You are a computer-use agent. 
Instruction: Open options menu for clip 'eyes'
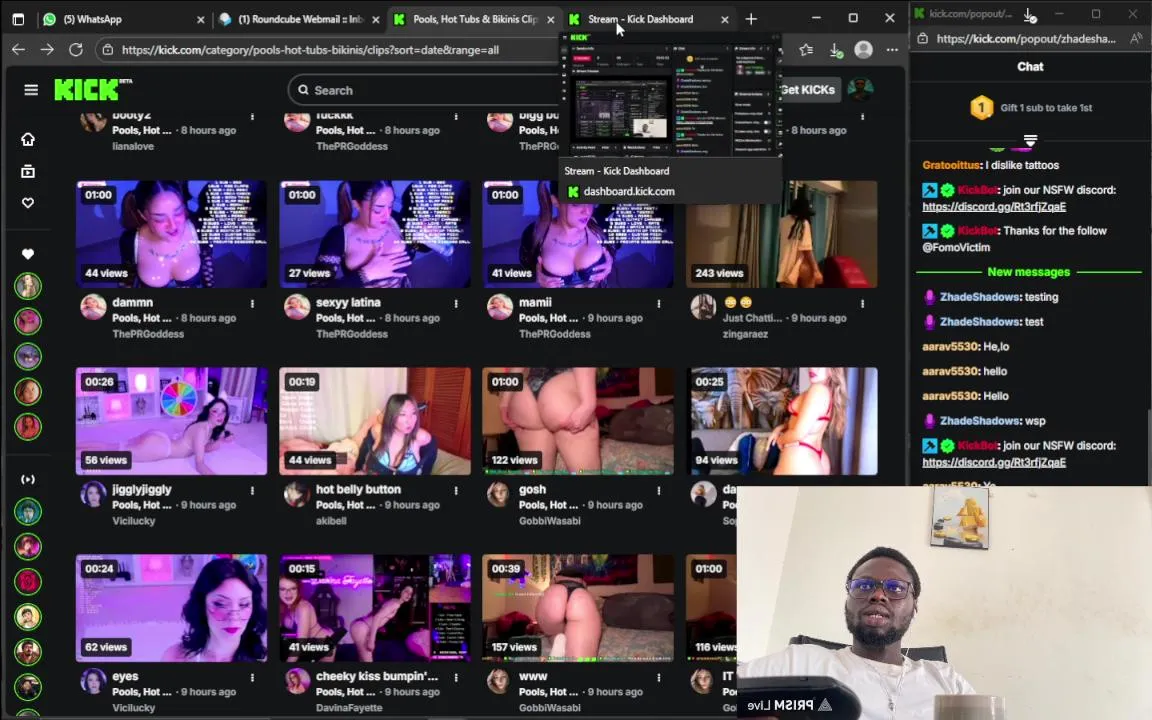(x=252, y=677)
